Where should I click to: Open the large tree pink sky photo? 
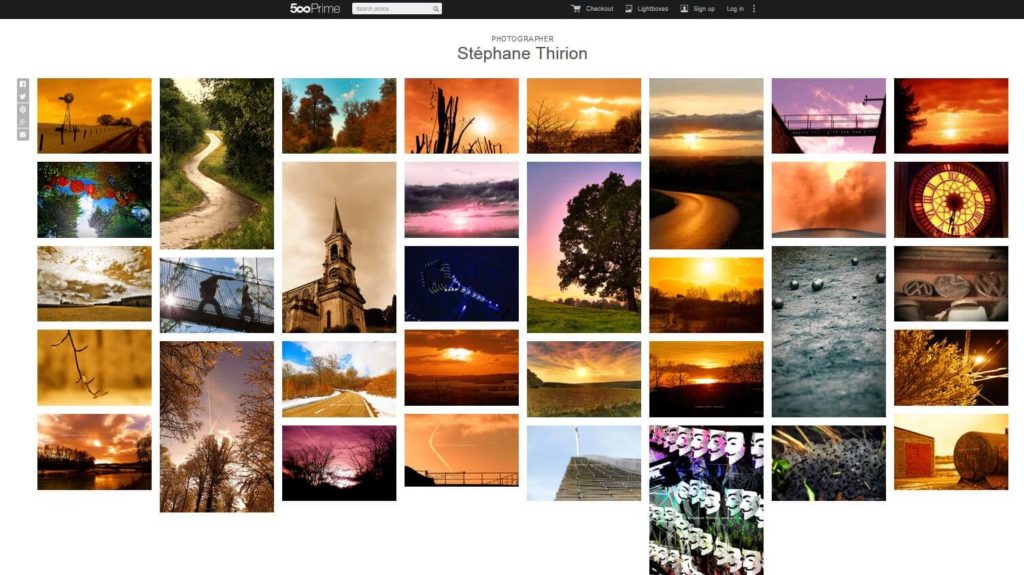point(584,247)
